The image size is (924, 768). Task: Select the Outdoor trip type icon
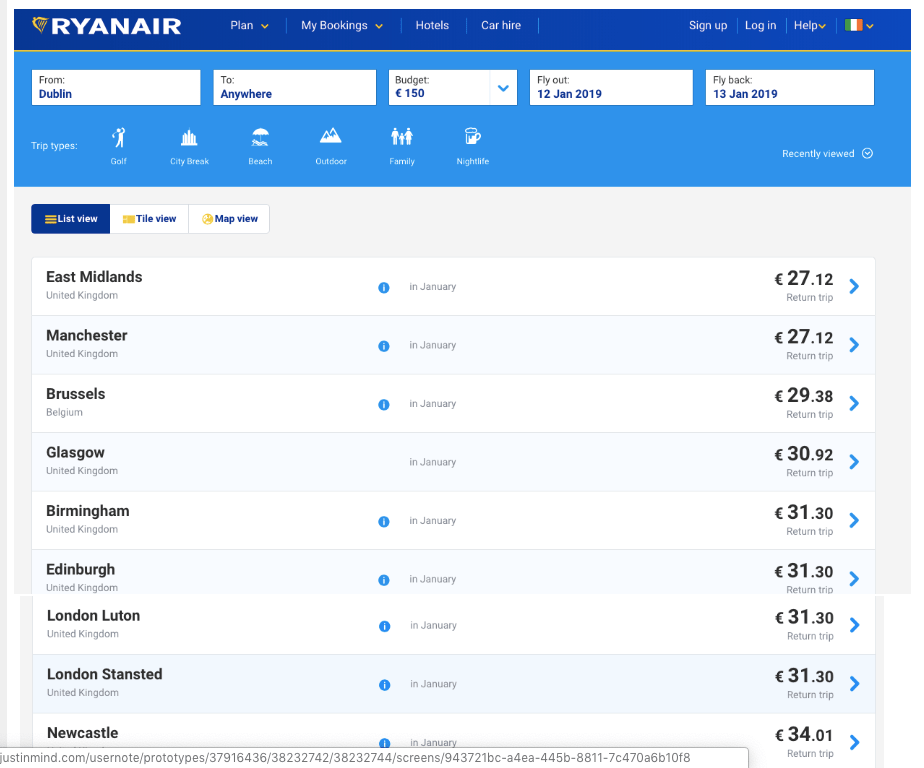pyautogui.click(x=331, y=137)
